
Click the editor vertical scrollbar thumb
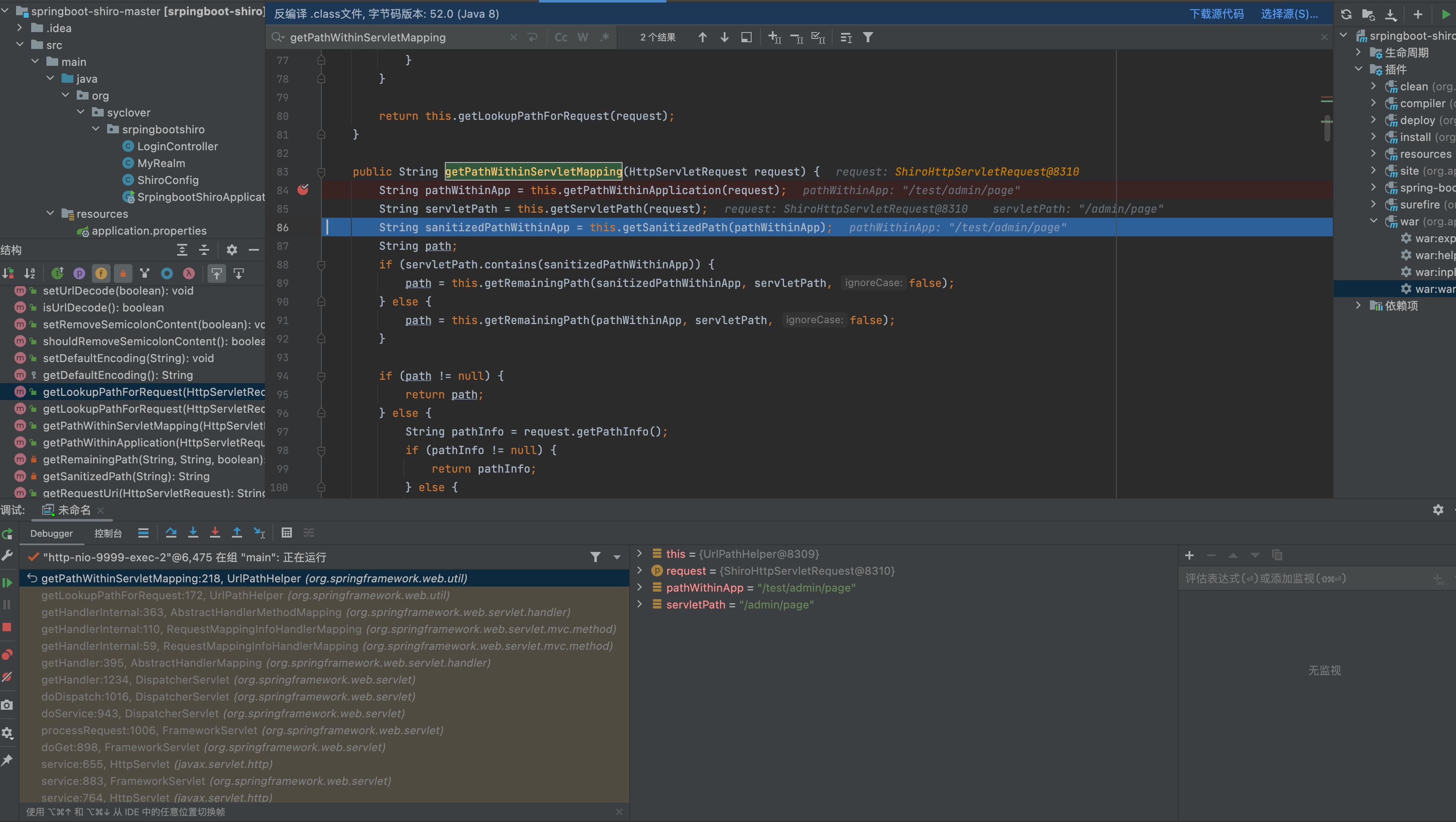[1327, 128]
